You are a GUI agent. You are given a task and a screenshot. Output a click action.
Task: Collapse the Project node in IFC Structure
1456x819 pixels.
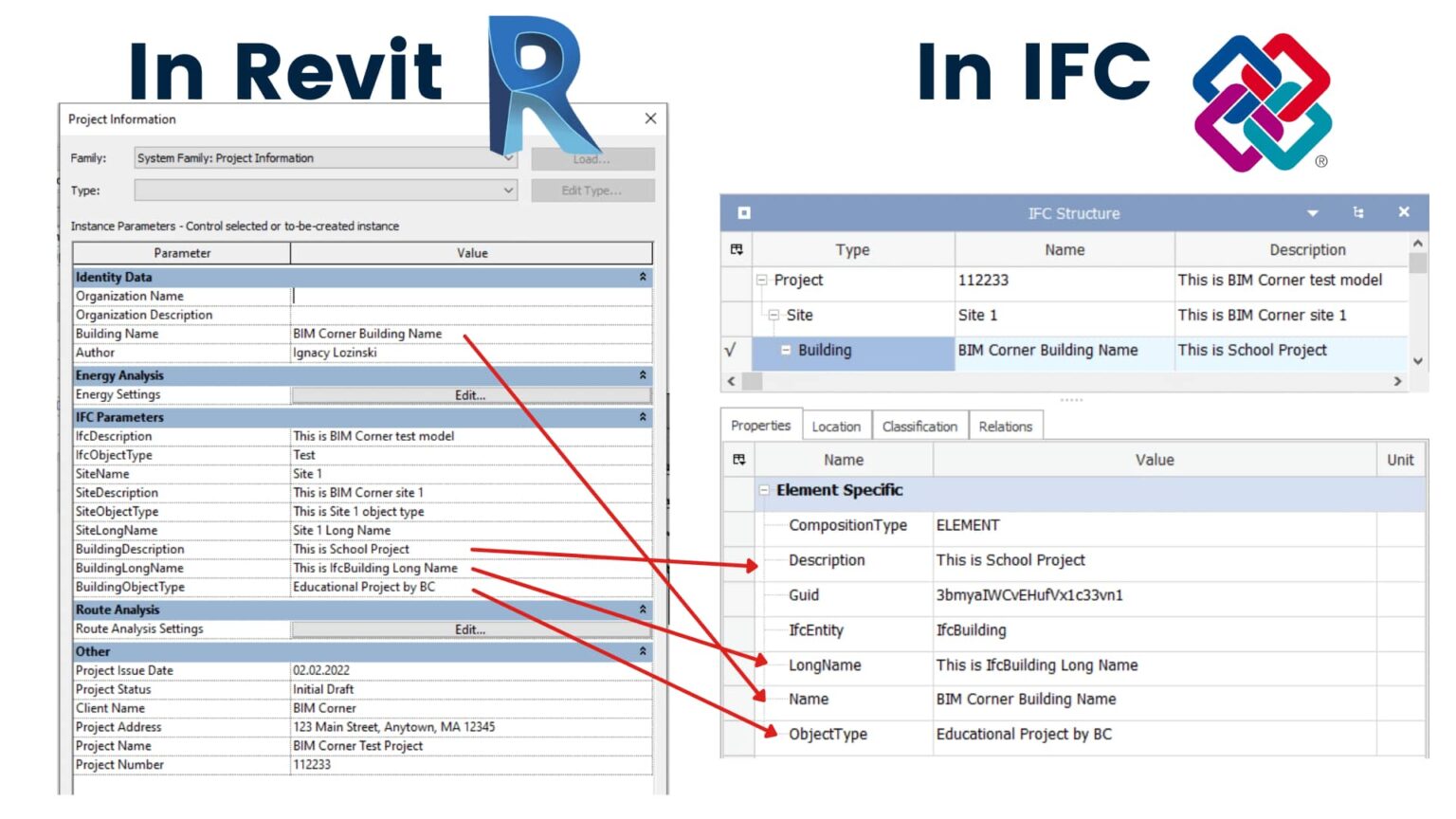tap(761, 281)
